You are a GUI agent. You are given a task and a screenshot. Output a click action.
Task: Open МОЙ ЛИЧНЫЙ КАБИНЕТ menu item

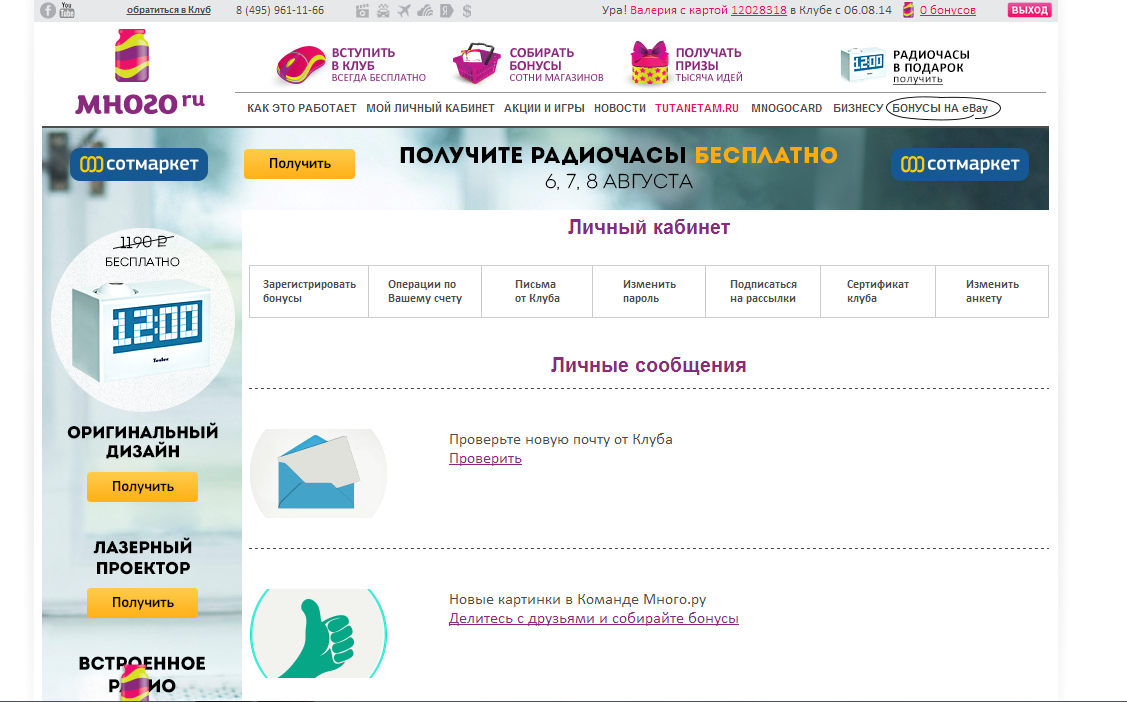pos(430,108)
